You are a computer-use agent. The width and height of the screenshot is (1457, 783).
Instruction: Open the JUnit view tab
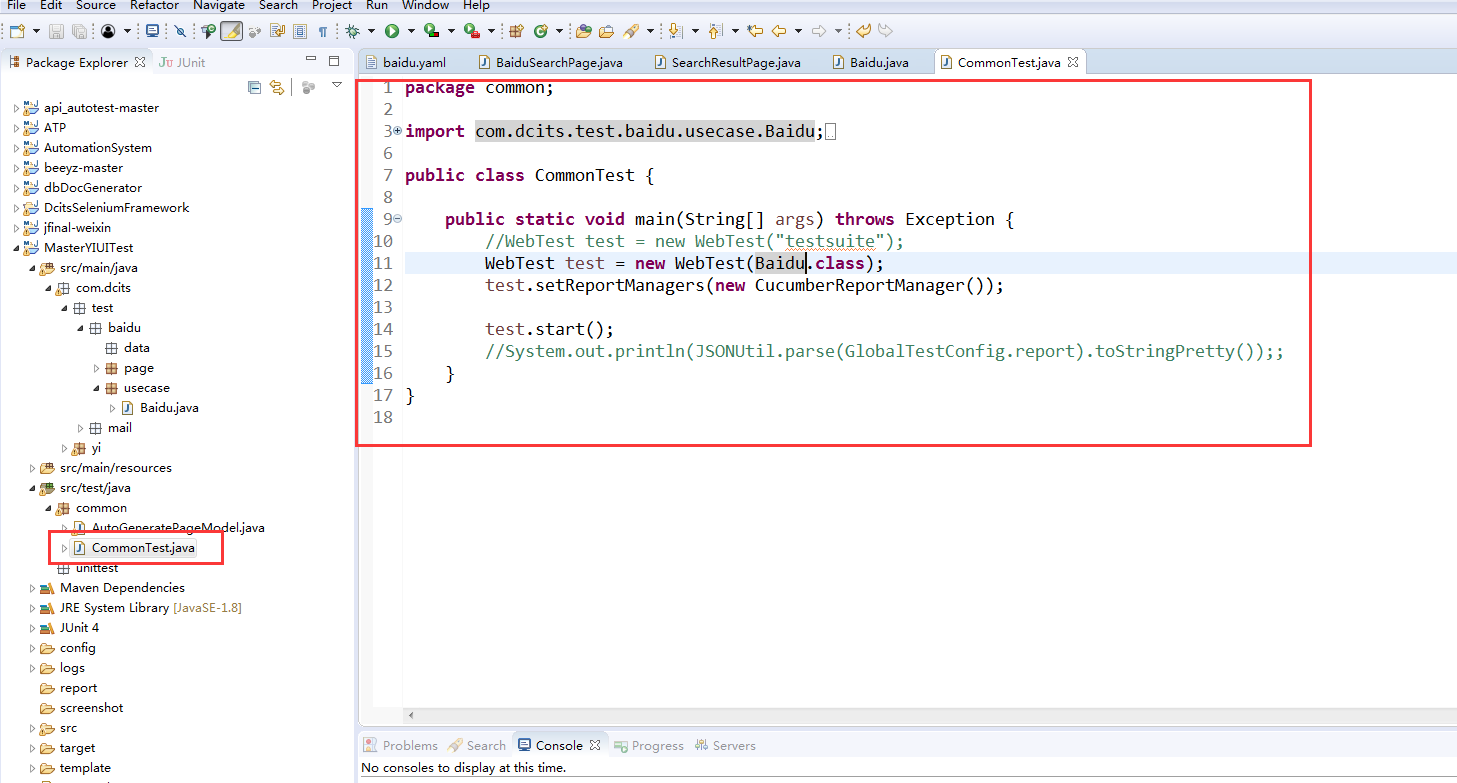coord(182,62)
